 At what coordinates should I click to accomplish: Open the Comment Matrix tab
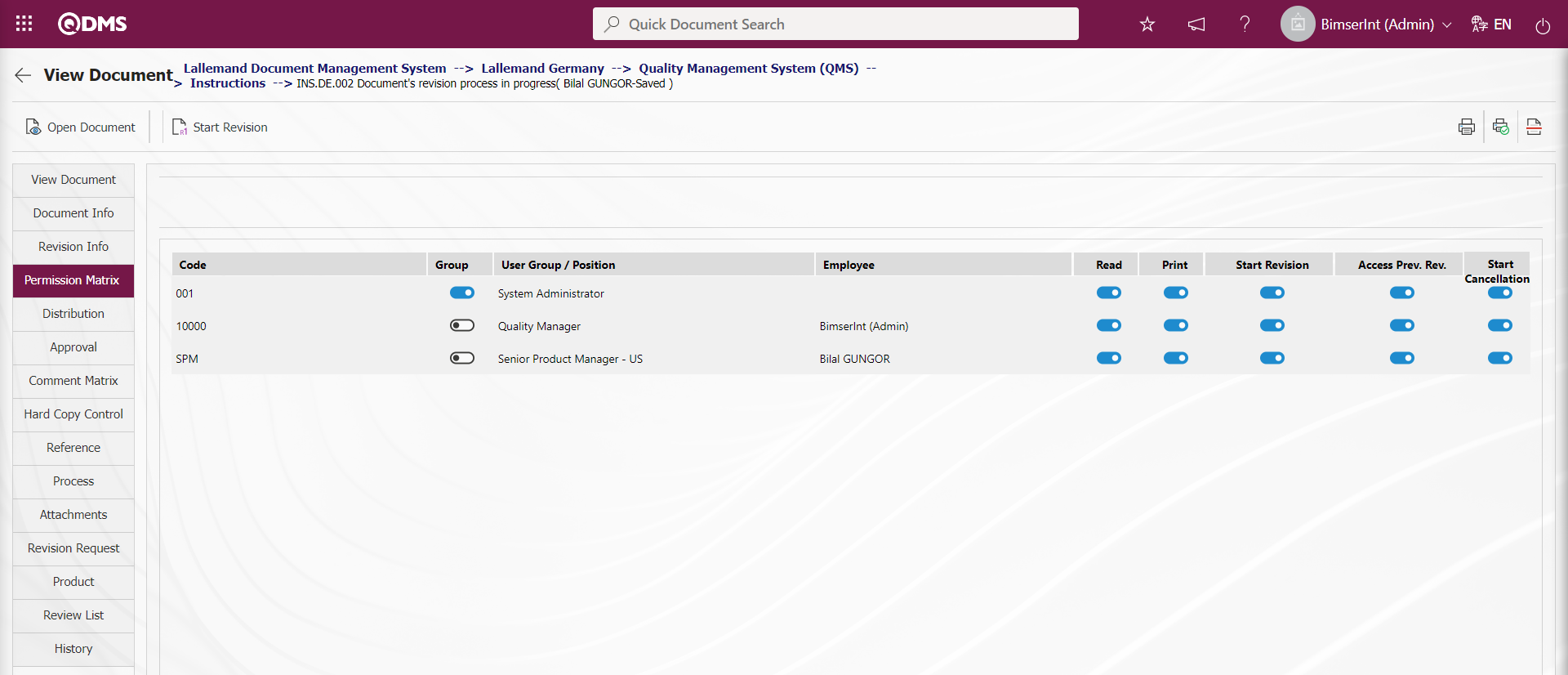point(73,381)
